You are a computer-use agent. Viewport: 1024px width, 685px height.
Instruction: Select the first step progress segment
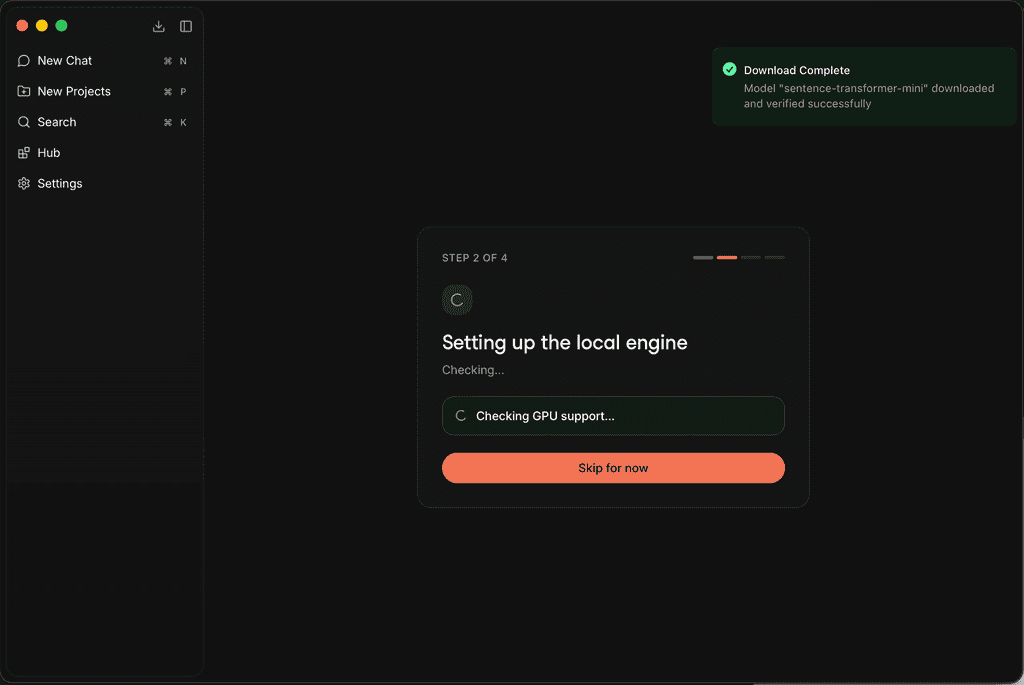tap(703, 258)
